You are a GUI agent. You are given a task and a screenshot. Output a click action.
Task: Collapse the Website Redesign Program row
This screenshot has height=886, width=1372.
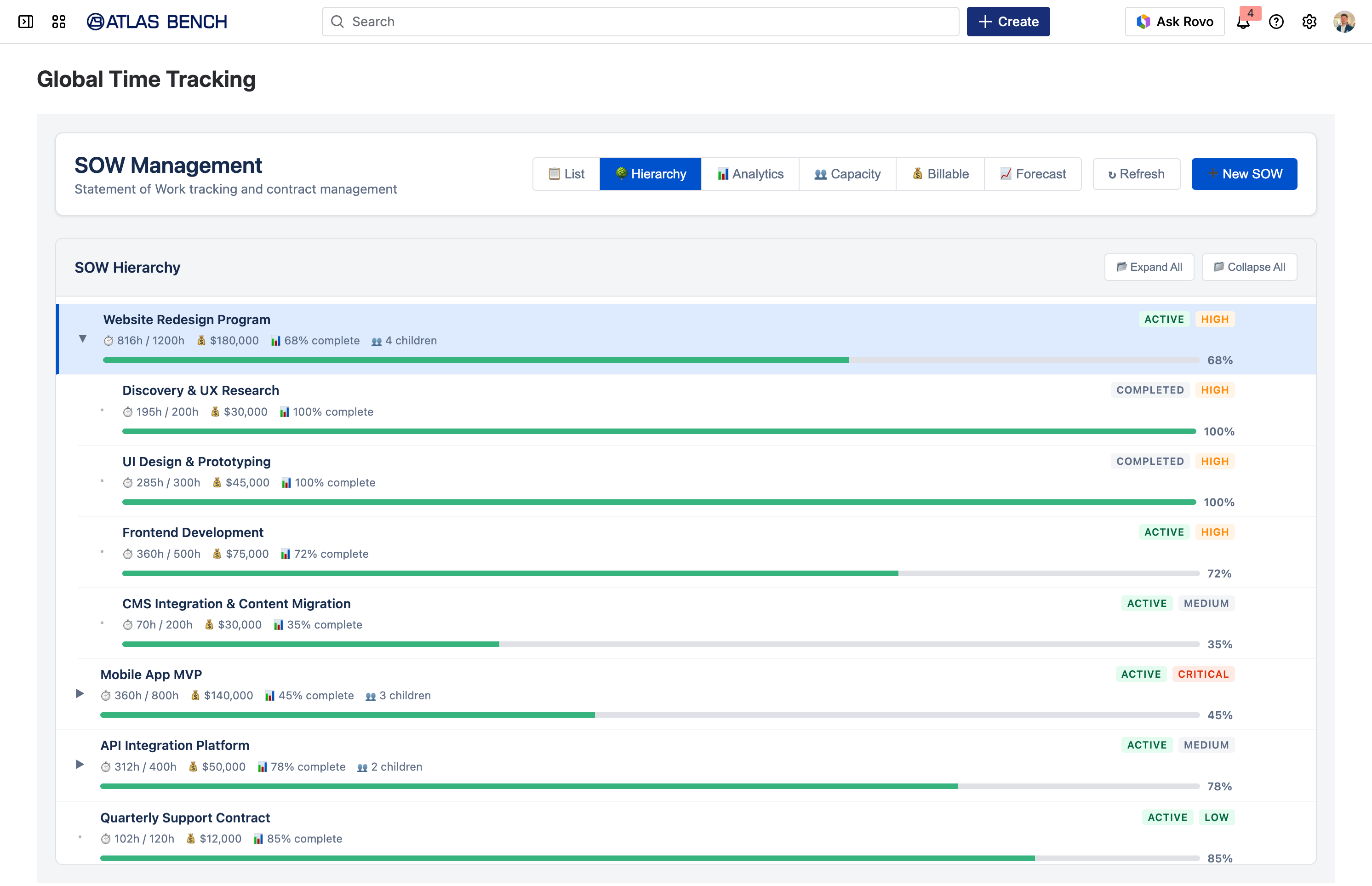tap(83, 339)
